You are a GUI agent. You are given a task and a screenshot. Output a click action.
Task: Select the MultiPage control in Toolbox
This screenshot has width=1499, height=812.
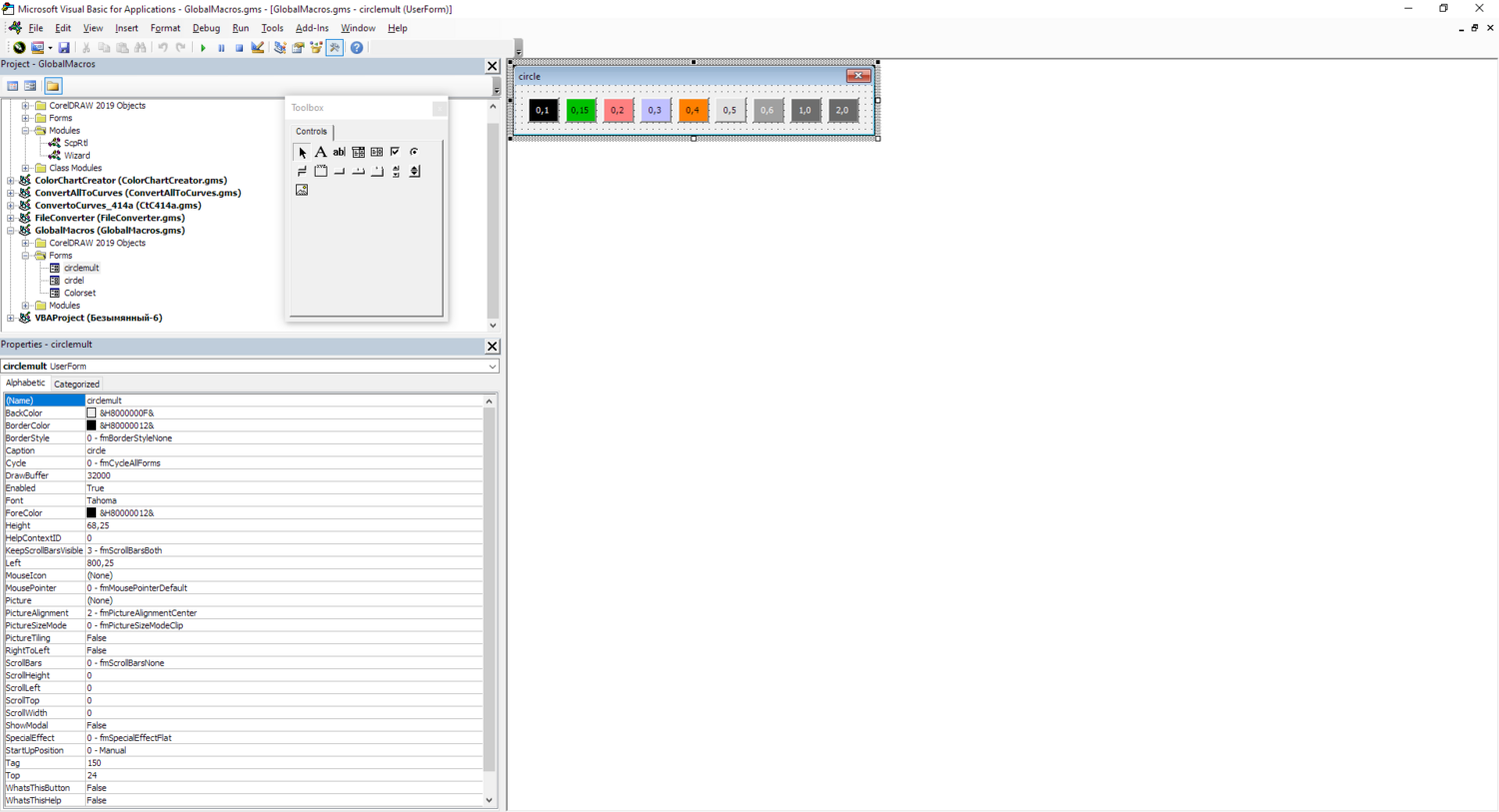(377, 172)
